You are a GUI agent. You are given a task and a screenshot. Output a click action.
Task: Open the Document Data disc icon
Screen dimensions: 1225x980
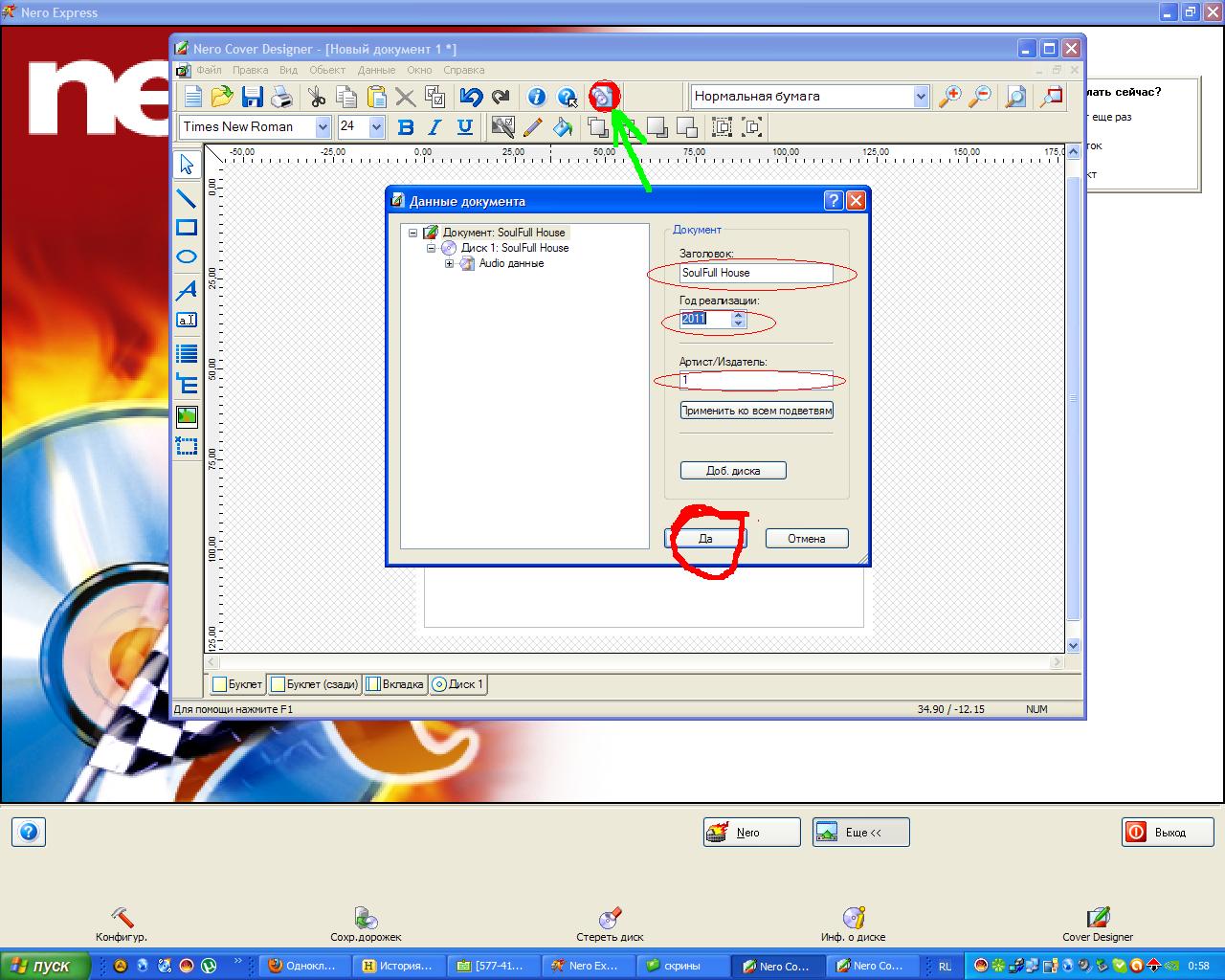[603, 96]
